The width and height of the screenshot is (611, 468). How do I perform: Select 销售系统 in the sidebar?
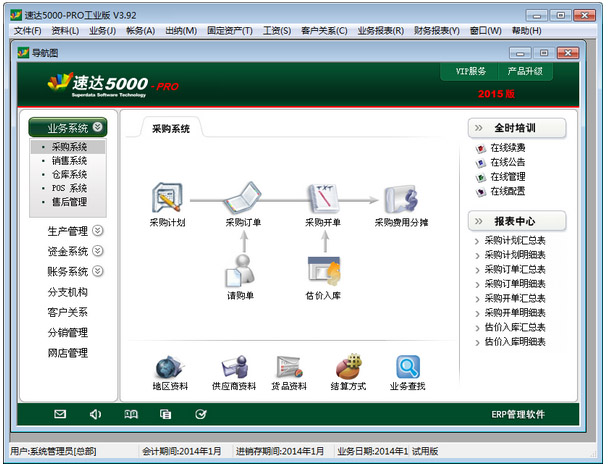click(x=69, y=161)
